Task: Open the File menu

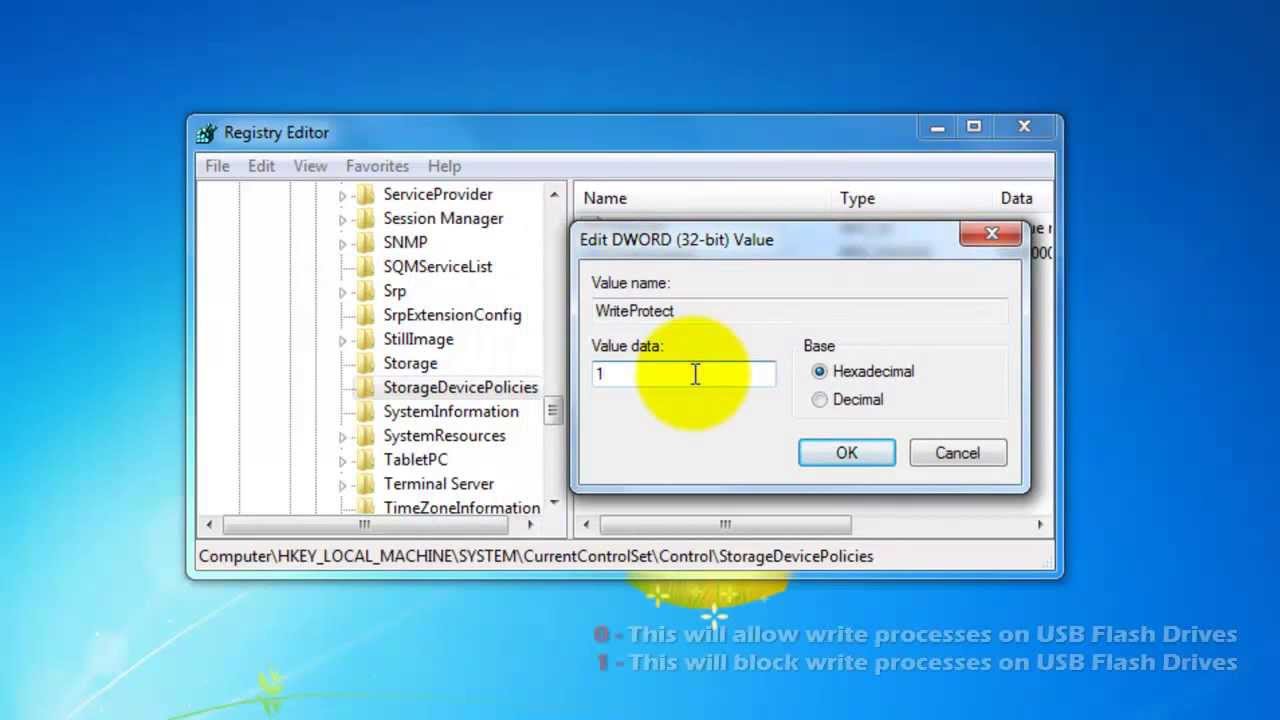Action: [217, 166]
